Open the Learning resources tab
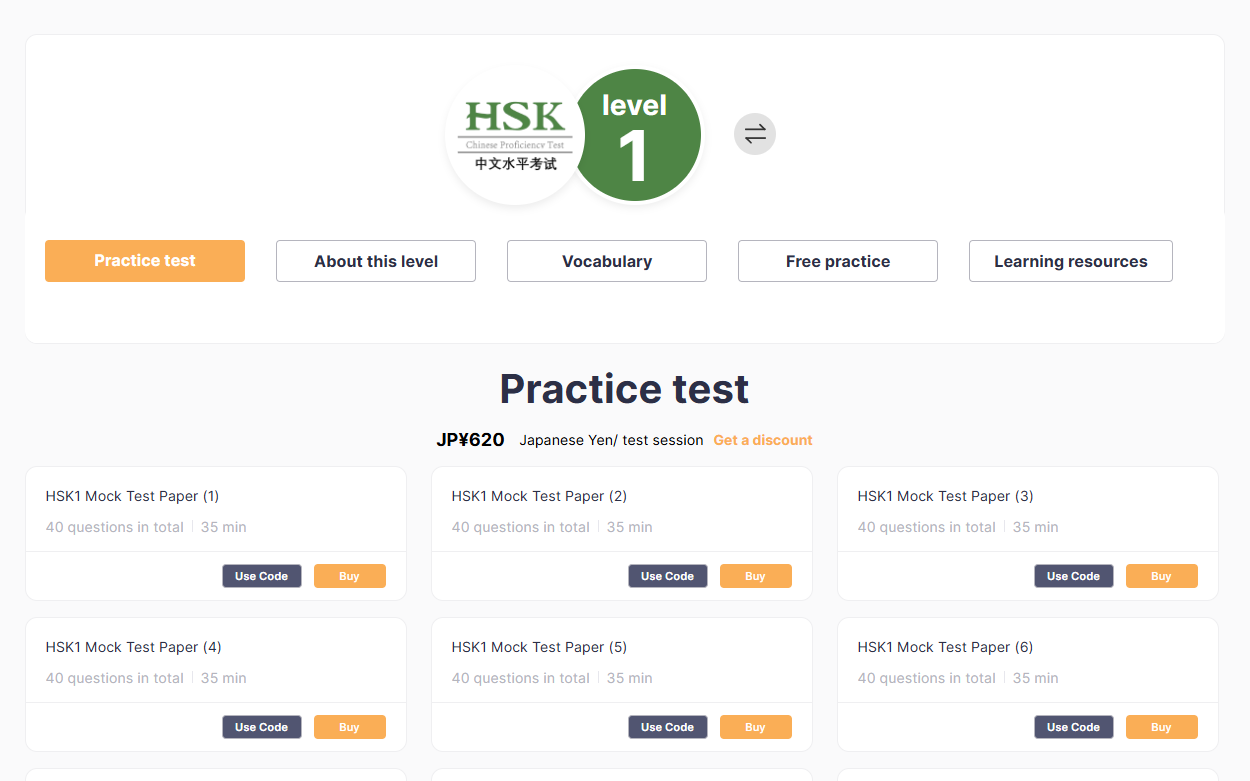1250x781 pixels. 1070,261
